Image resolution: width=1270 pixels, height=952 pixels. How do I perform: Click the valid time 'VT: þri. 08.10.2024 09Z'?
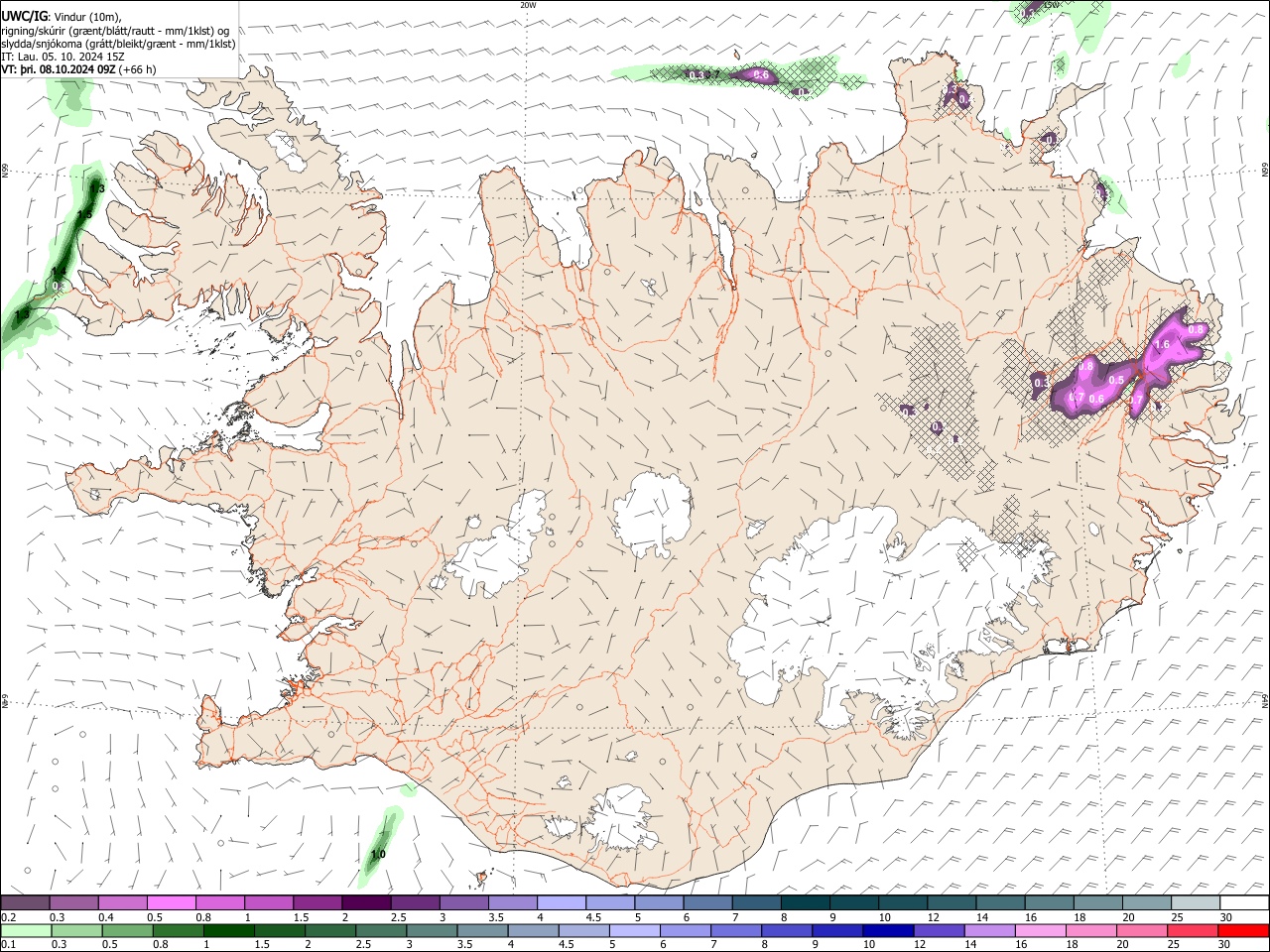(x=59, y=70)
